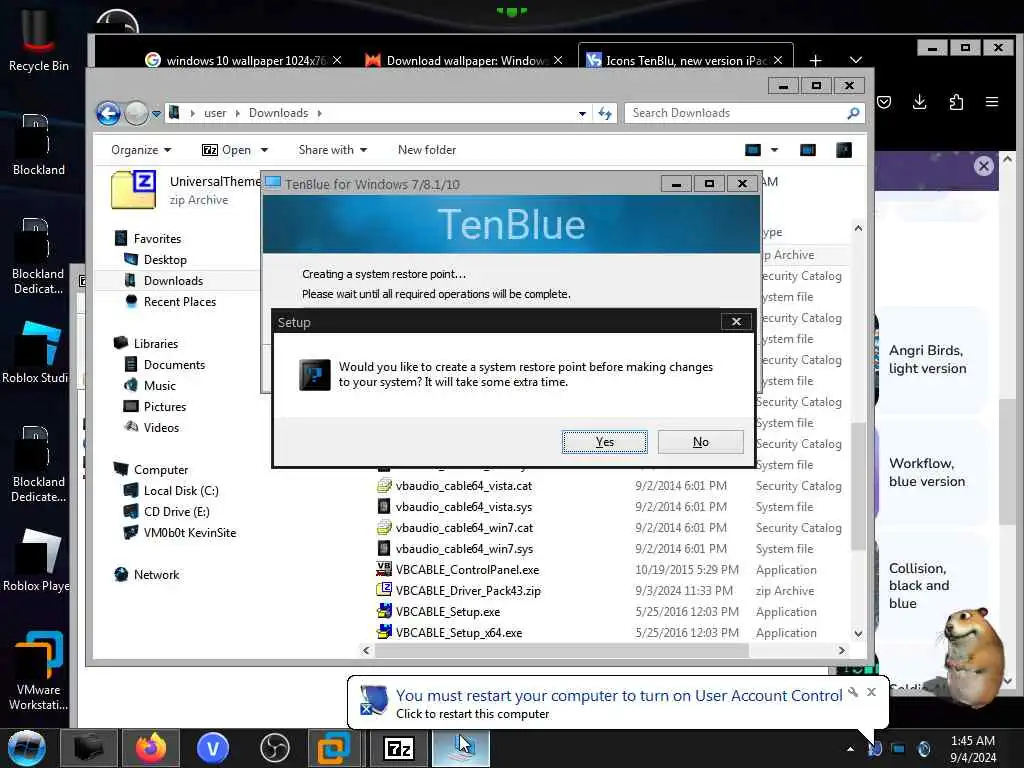Click the change view icon
This screenshot has width=1024, height=768.
[753, 150]
